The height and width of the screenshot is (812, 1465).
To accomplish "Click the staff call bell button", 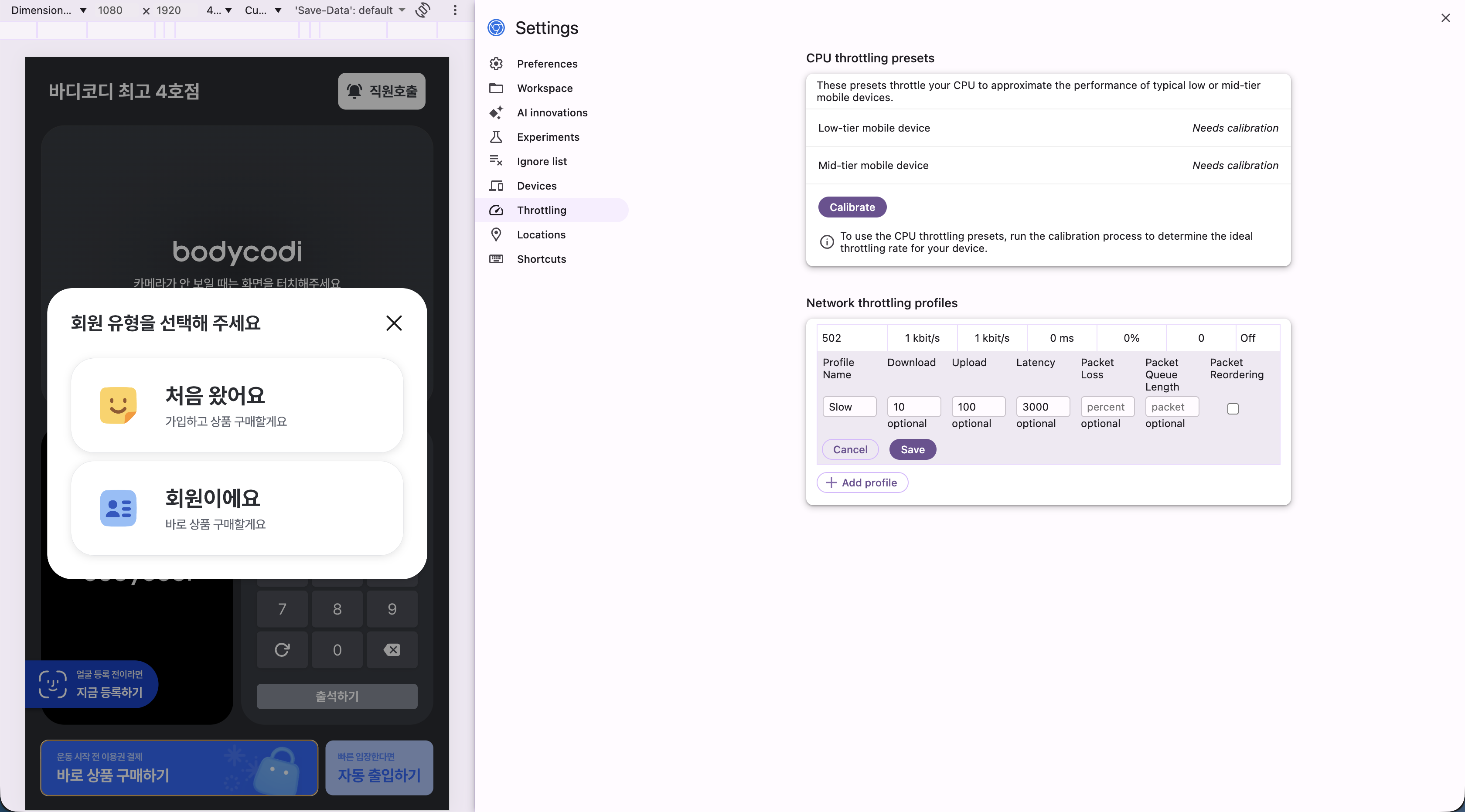I will pos(382,91).
